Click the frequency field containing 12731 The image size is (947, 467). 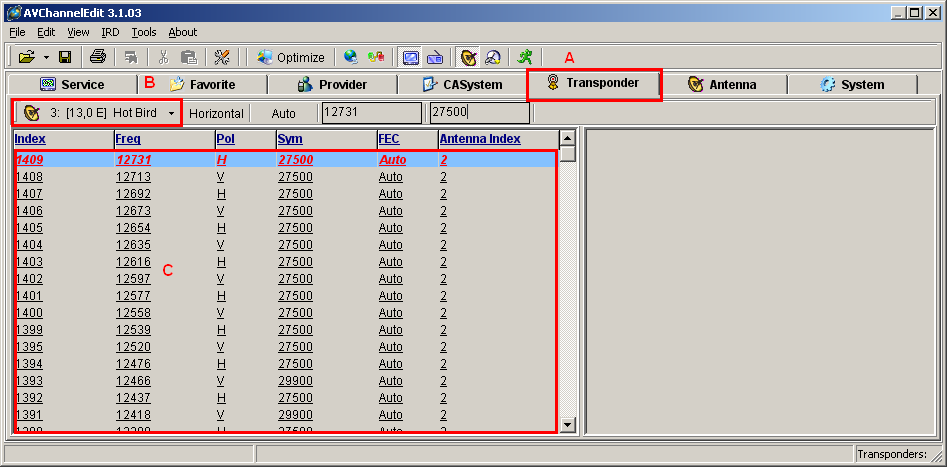pyautogui.click(x=371, y=113)
